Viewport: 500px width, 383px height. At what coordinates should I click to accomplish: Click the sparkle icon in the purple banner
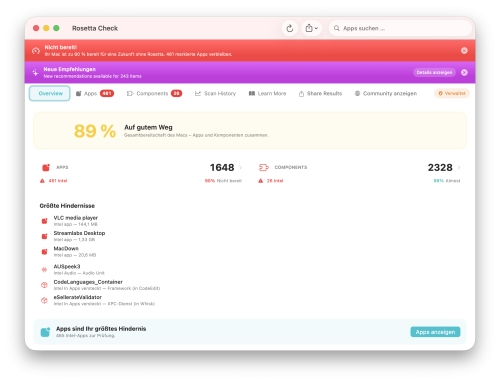(x=35, y=72)
